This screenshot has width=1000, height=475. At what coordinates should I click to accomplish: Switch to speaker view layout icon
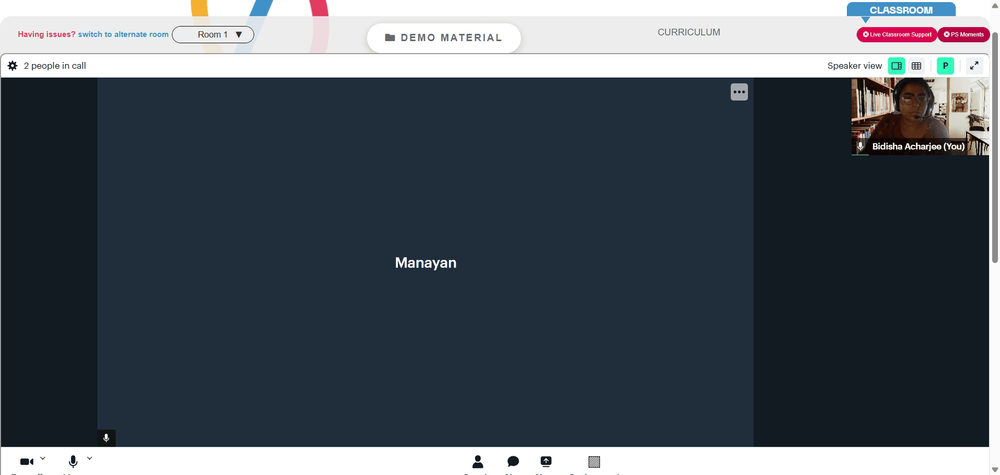click(896, 66)
